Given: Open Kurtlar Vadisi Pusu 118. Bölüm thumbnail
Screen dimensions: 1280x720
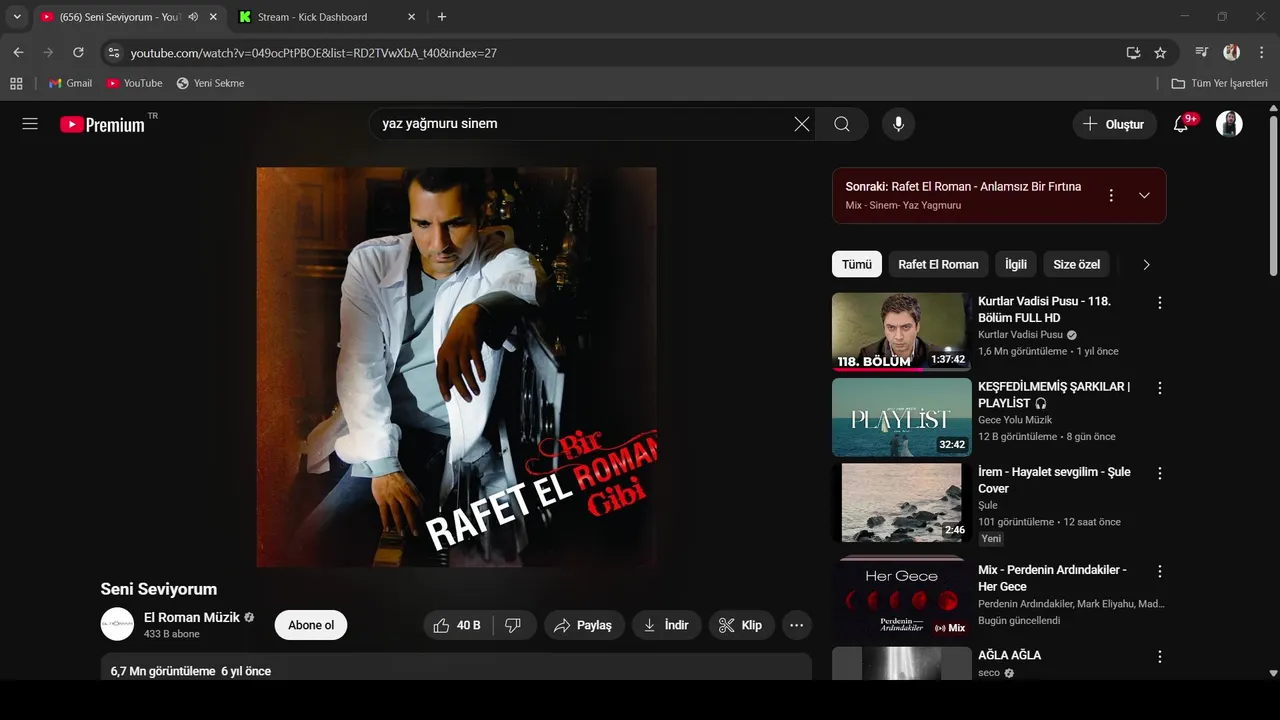Looking at the screenshot, I should [x=901, y=331].
